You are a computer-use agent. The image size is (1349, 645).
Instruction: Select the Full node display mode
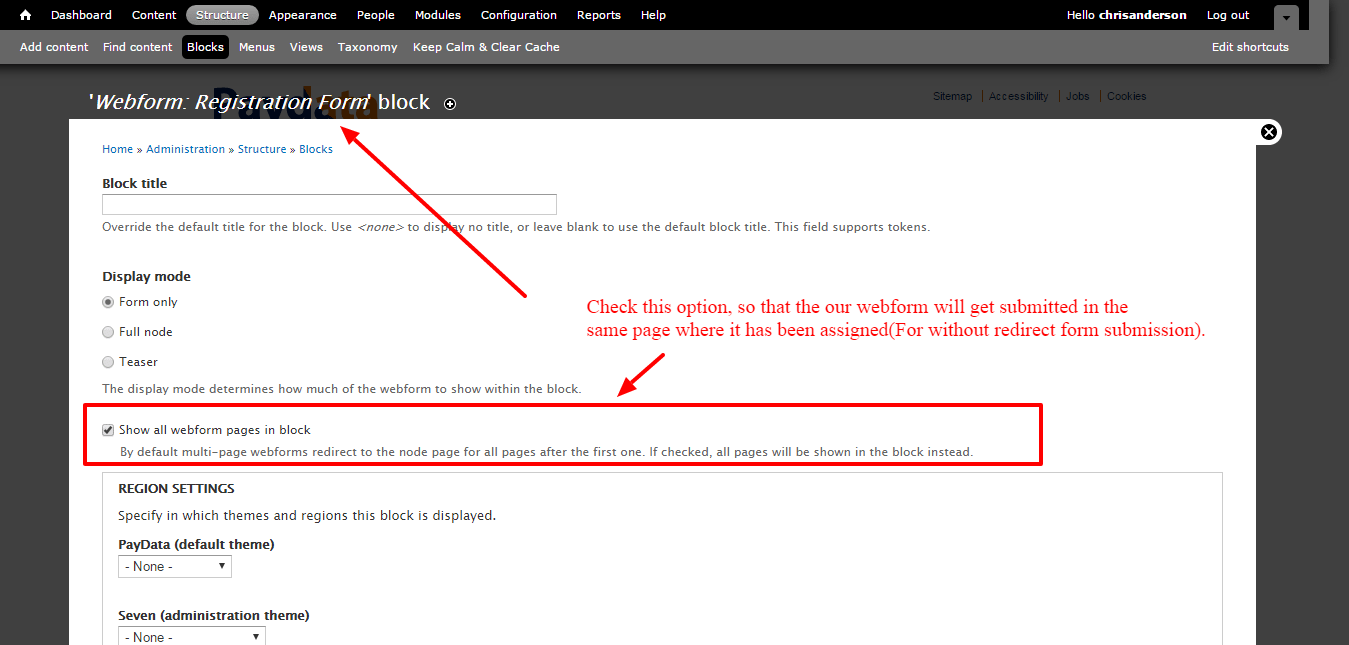pos(108,332)
